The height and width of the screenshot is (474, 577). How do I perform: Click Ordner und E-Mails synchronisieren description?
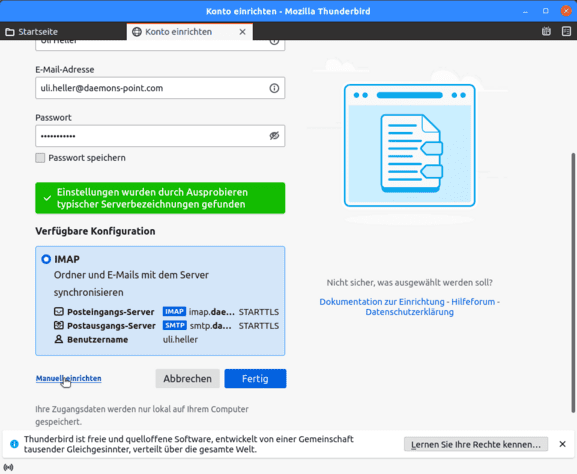[x=131, y=284]
